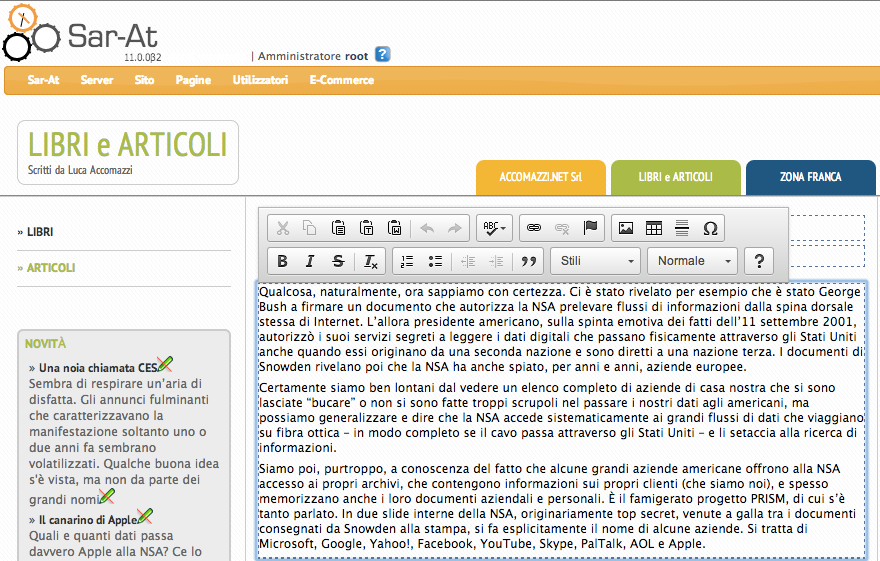
Task: Click the Cut scissors icon
Action: 283,228
